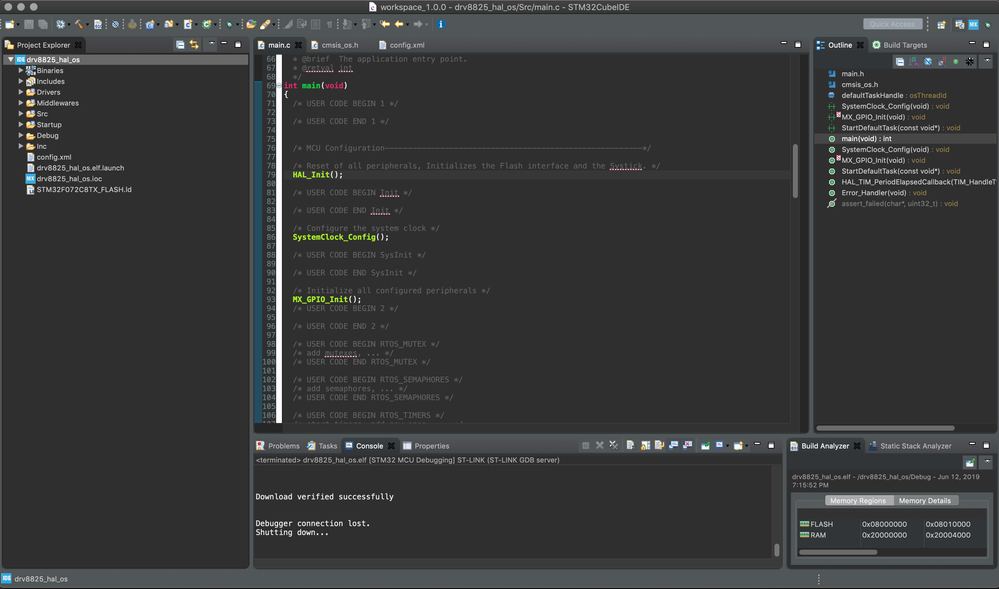
Task: Toggle Word Wrap in Console toolbar
Action: tap(659, 445)
